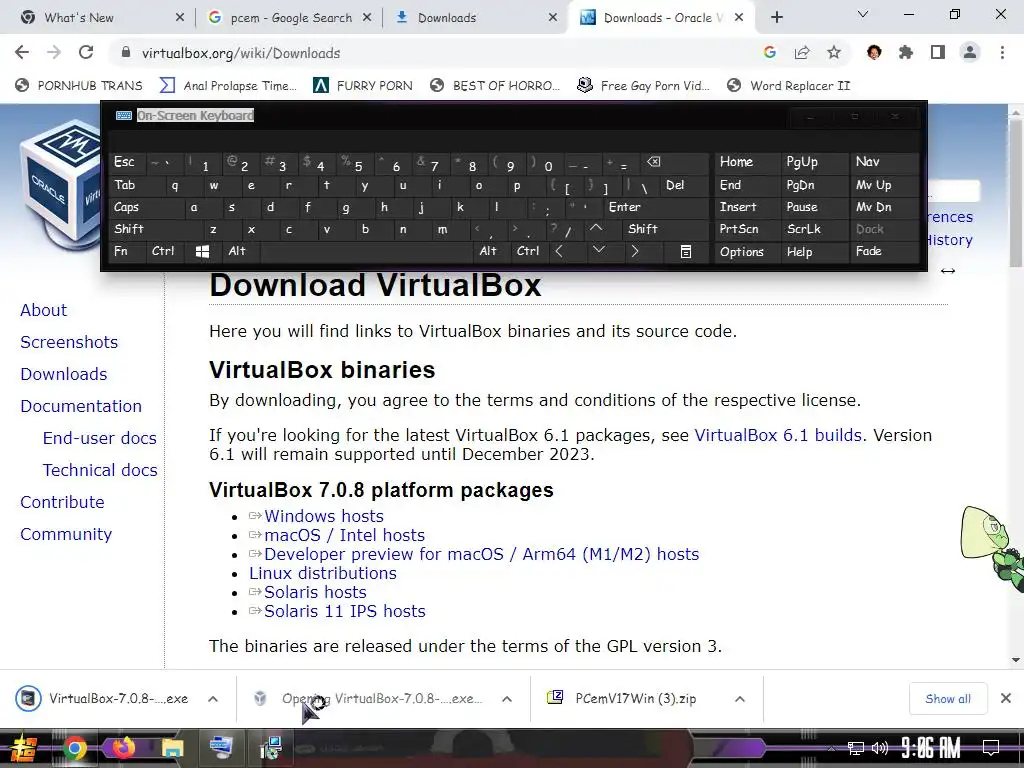Image resolution: width=1024 pixels, height=768 pixels.
Task: Click the tab search chevron
Action: [x=863, y=14]
